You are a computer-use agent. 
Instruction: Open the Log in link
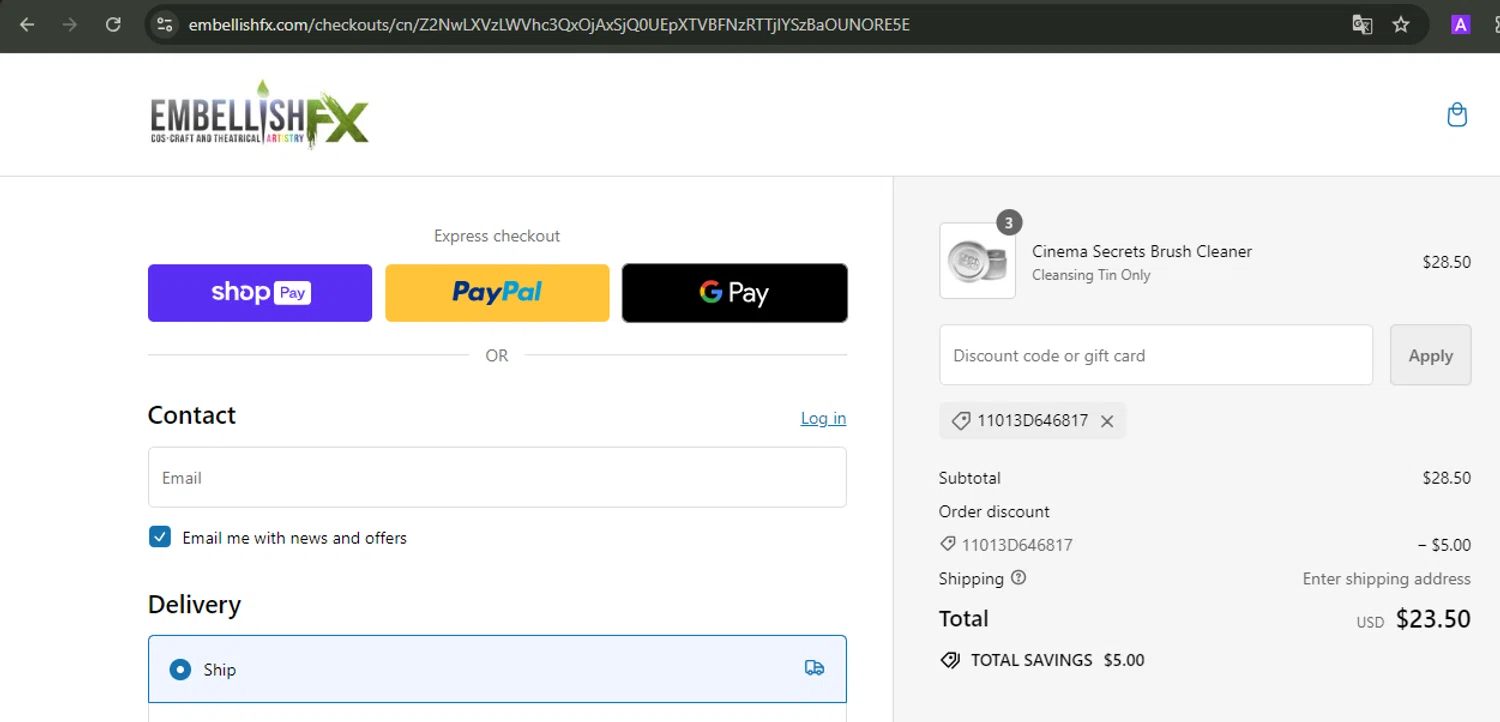pyautogui.click(x=823, y=418)
